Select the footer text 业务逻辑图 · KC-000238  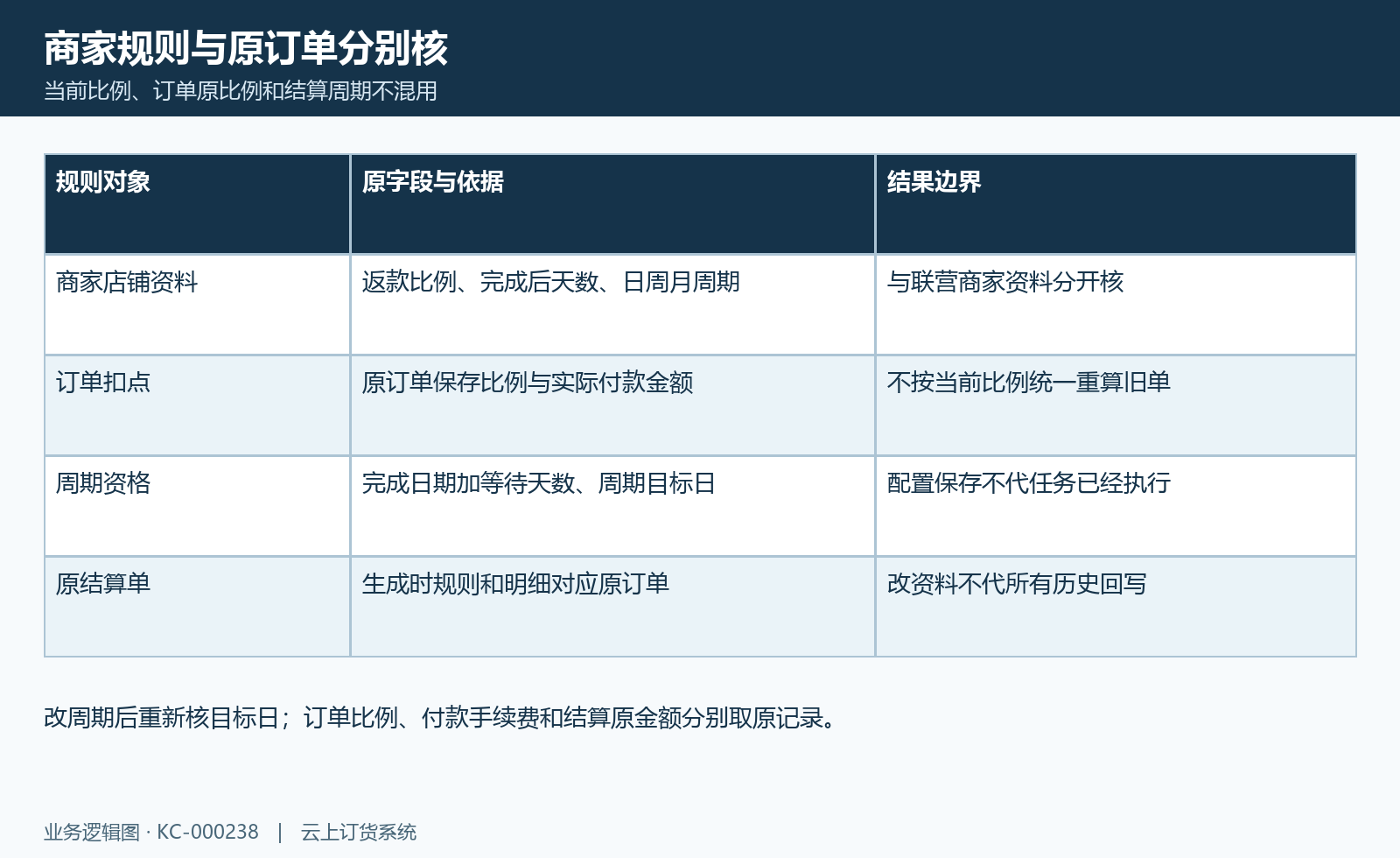151,832
